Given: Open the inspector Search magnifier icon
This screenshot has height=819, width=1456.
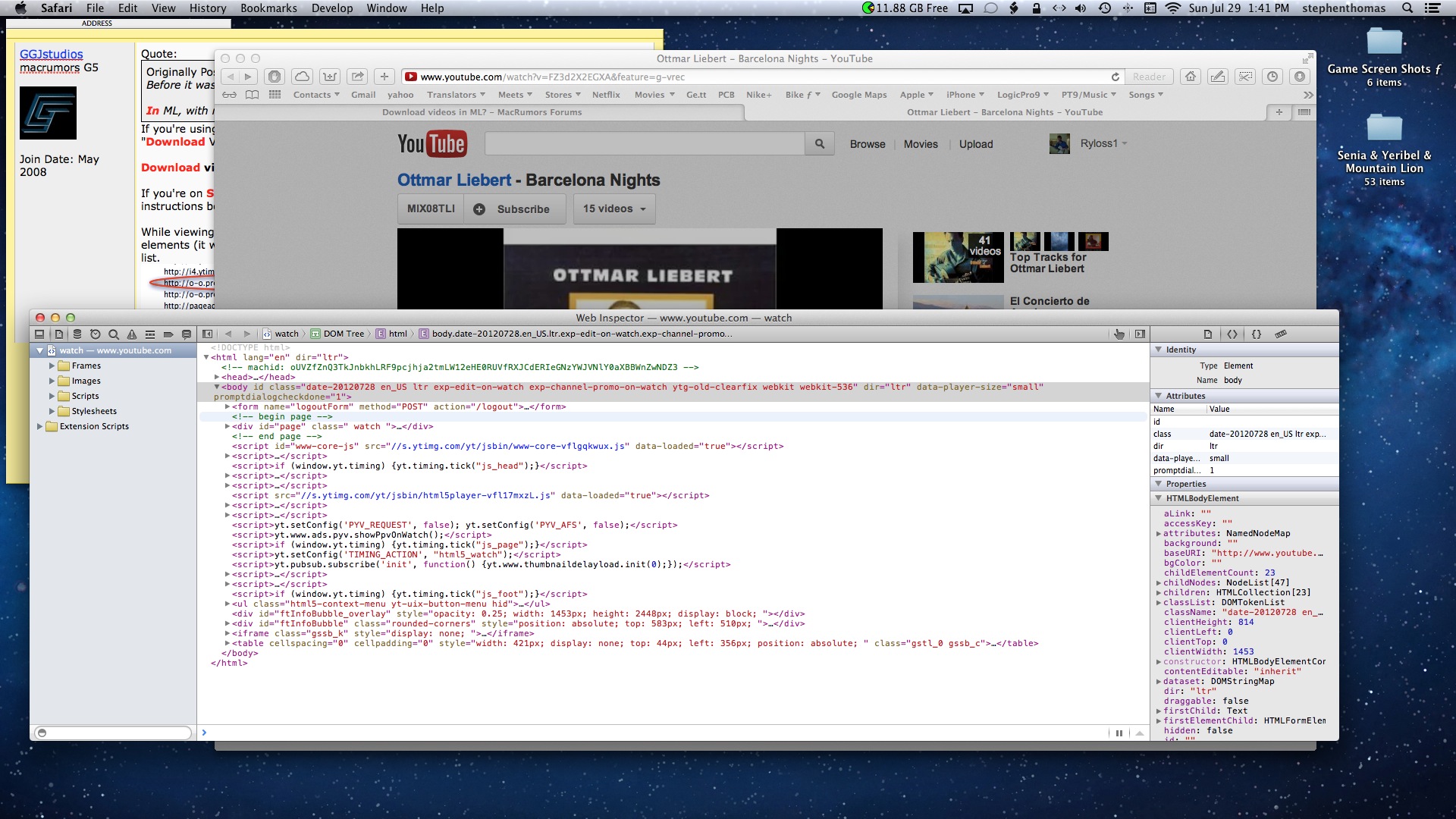Looking at the screenshot, I should (113, 334).
